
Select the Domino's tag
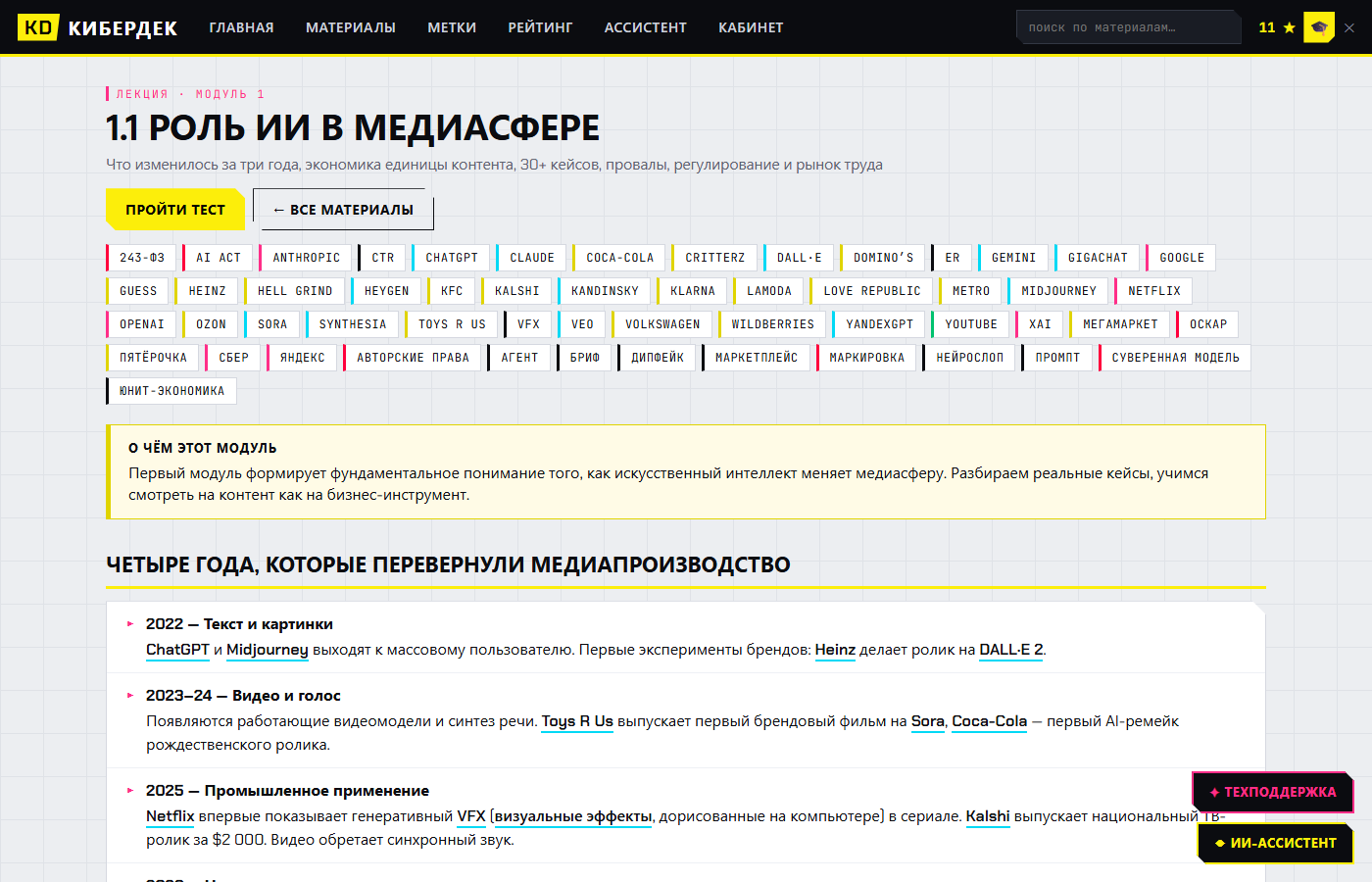[x=883, y=258]
